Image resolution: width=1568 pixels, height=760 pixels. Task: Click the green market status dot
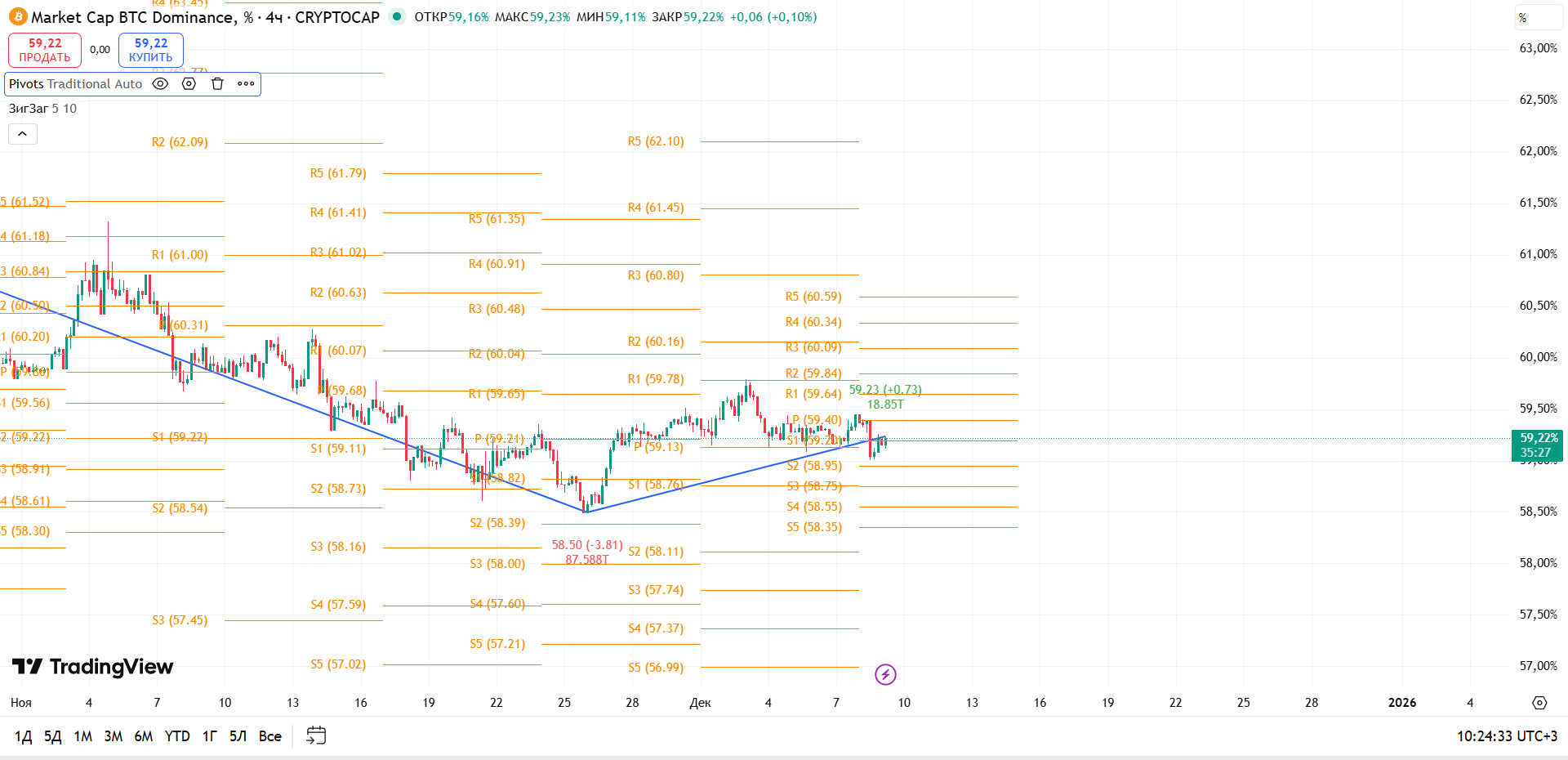pyautogui.click(x=397, y=16)
